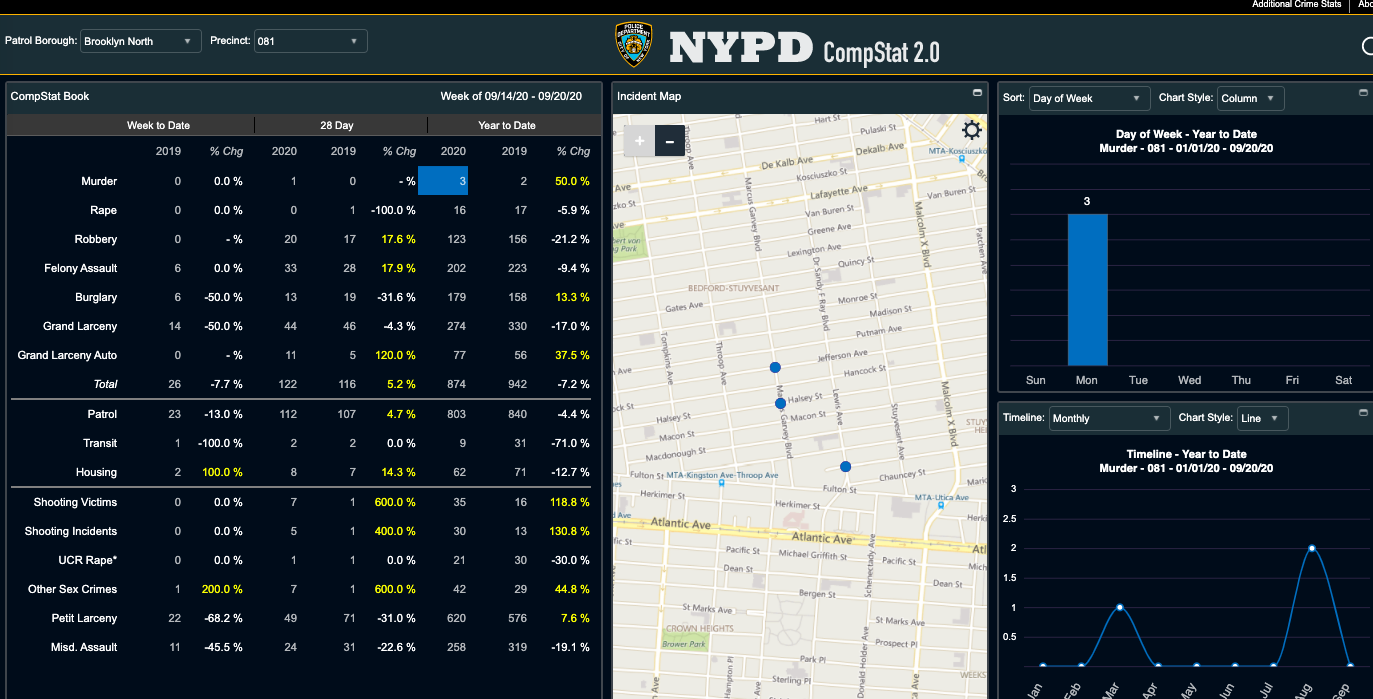Select the Housing row label
This screenshot has height=699, width=1373.
pyautogui.click(x=96, y=472)
